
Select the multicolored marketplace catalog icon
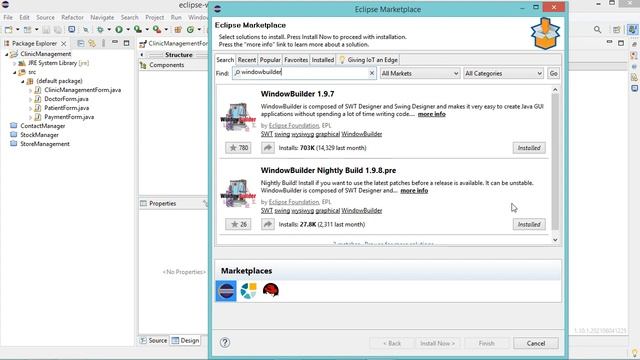click(249, 291)
